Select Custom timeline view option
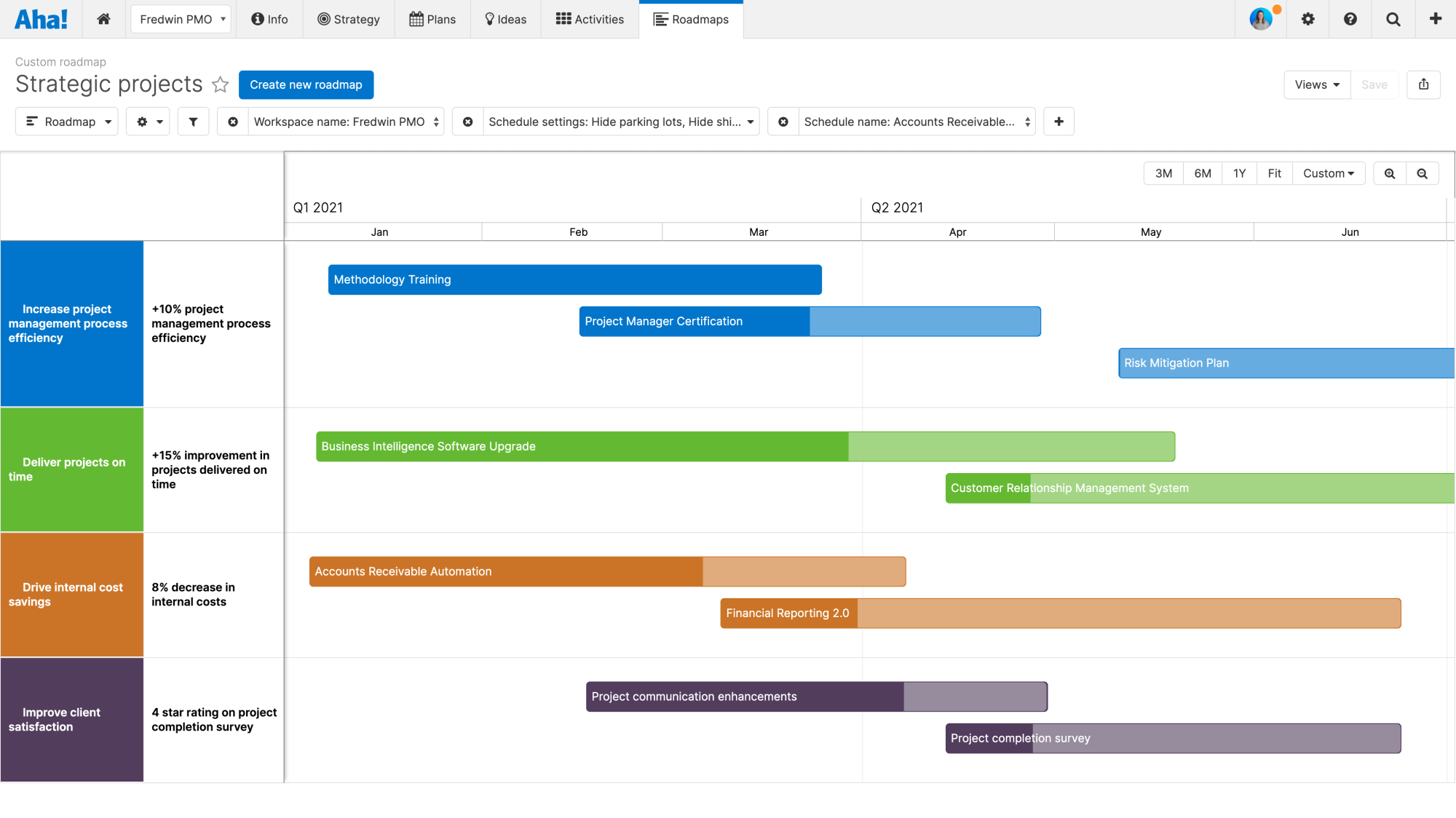This screenshot has width=1456, height=818. (x=1326, y=174)
